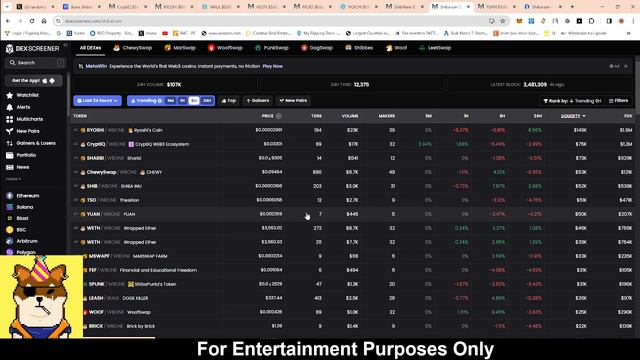Click the WoofSwap DEX icon
640x360 pixels.
pos(211,48)
